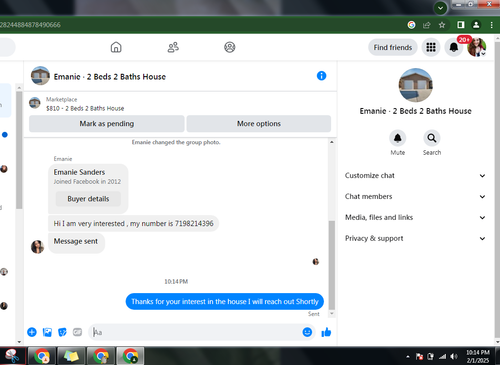
Task: Bookmark this page with the star icon
Action: [442, 25]
